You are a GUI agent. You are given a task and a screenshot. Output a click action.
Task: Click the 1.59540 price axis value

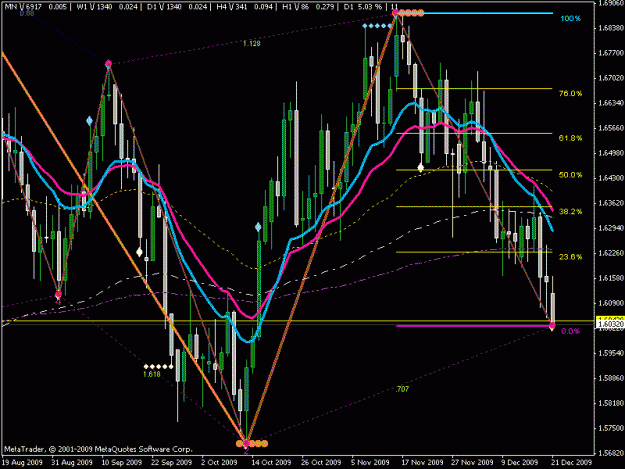(x=611, y=353)
